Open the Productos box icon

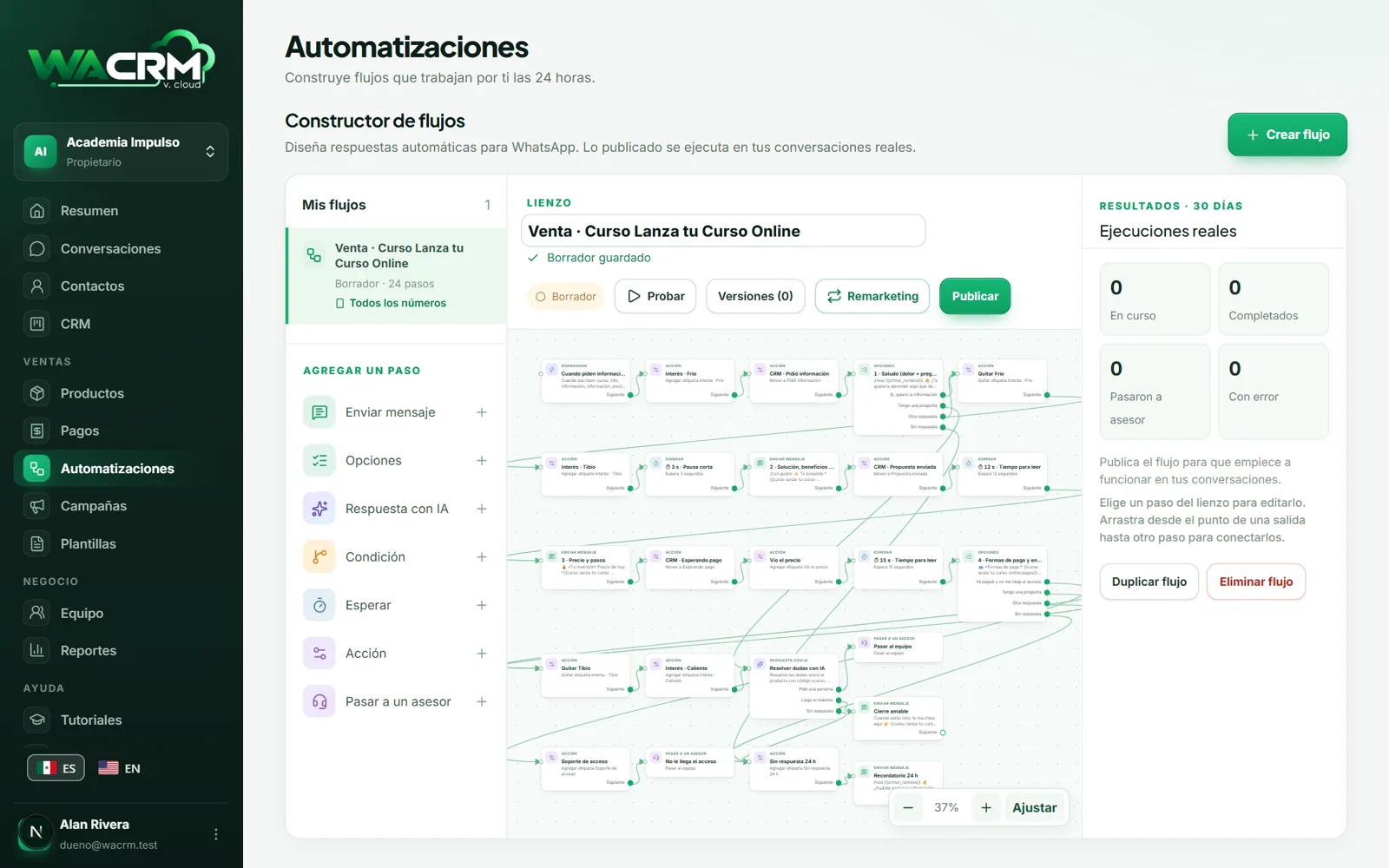(37, 393)
